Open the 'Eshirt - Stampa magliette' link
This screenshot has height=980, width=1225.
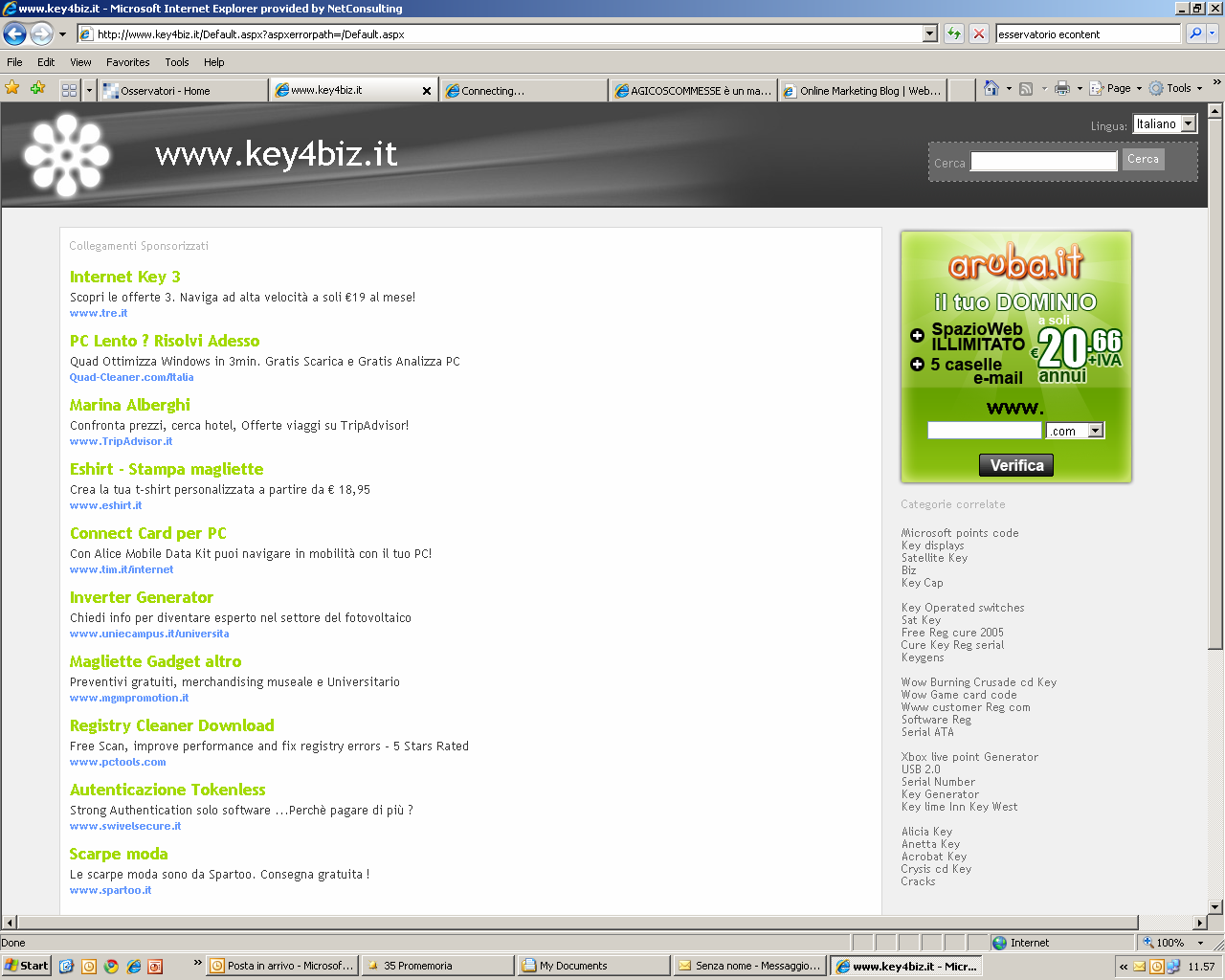pyautogui.click(x=167, y=469)
